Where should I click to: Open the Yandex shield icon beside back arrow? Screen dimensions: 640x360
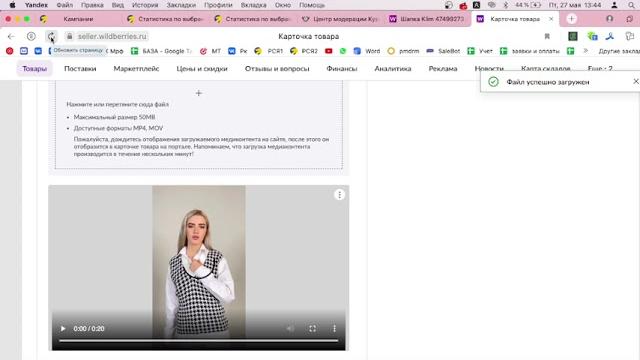31,36
